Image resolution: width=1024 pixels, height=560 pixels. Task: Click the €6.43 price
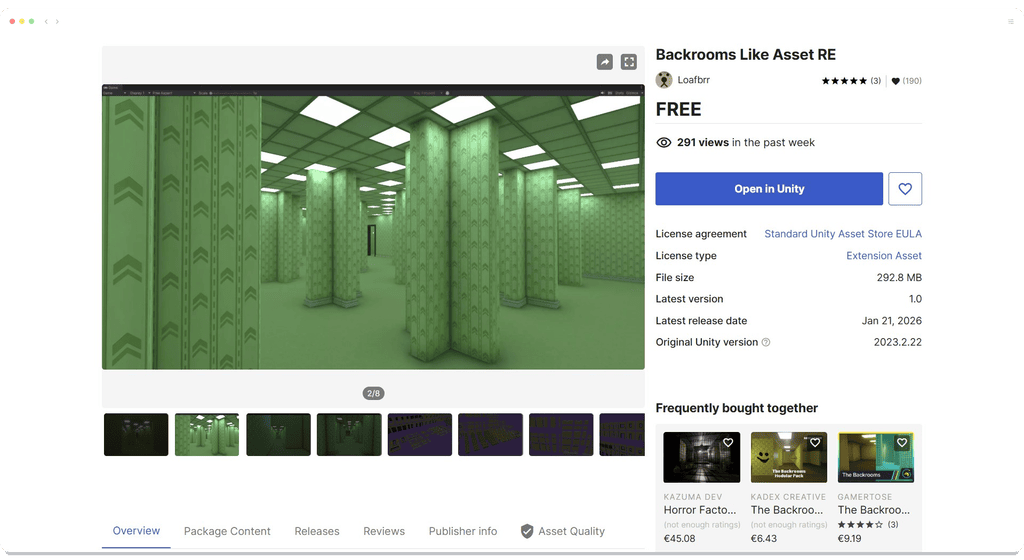click(x=764, y=538)
